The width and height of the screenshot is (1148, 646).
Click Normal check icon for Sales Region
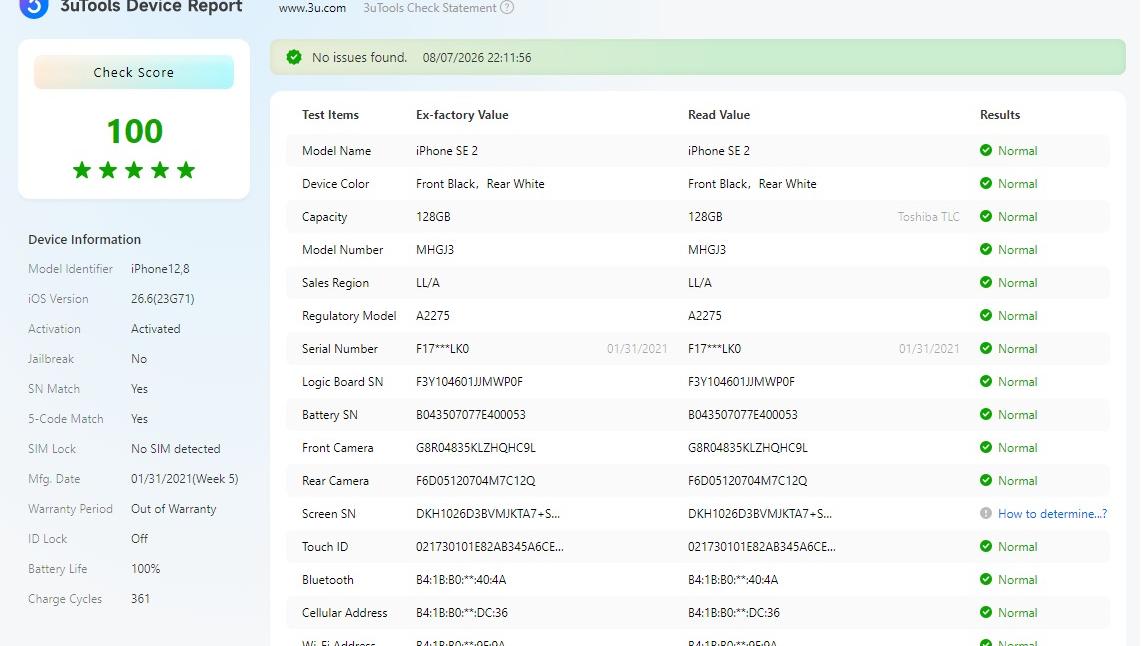click(x=985, y=282)
